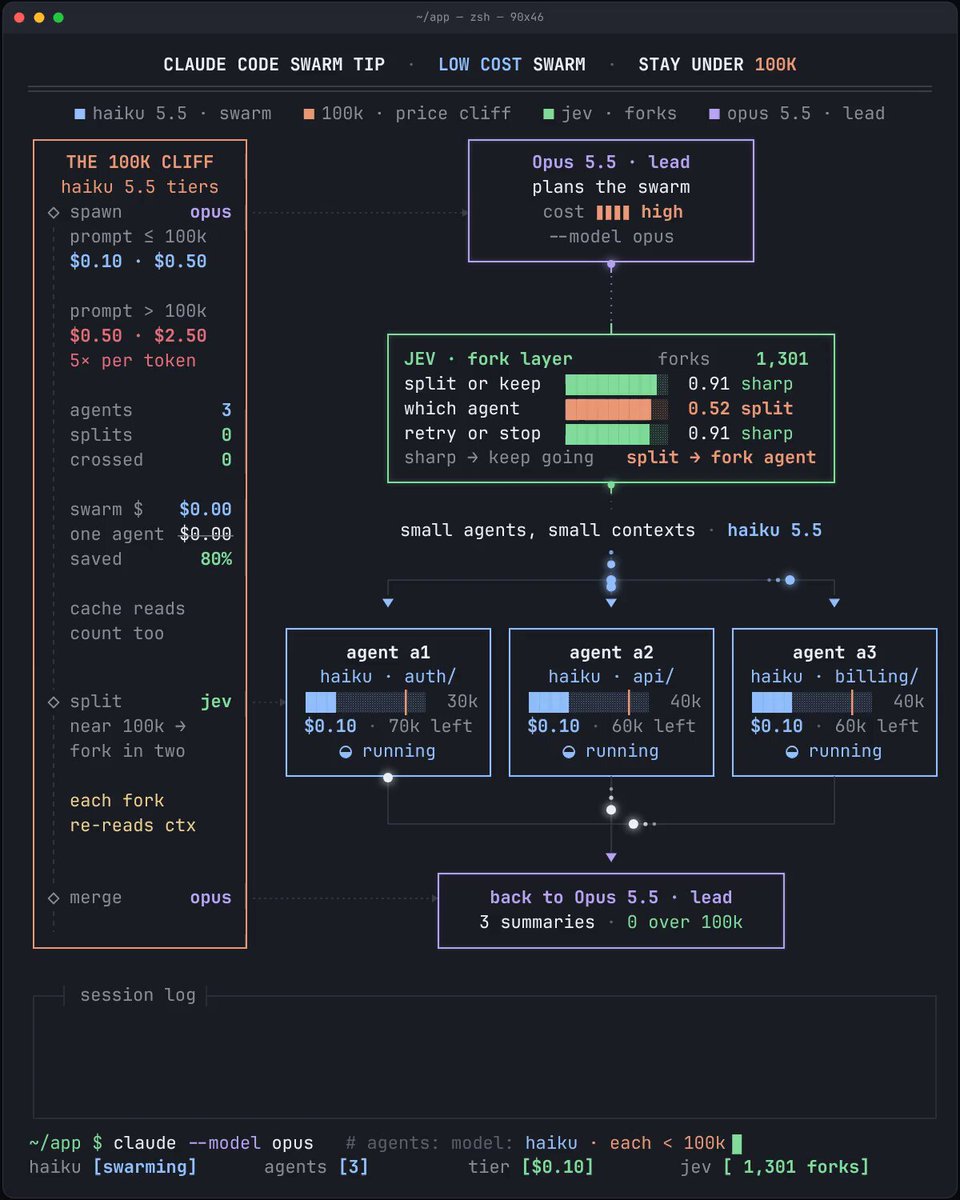The width and height of the screenshot is (960, 1200).
Task: Select the merge diamond marker in sidebar
Action: 54,899
